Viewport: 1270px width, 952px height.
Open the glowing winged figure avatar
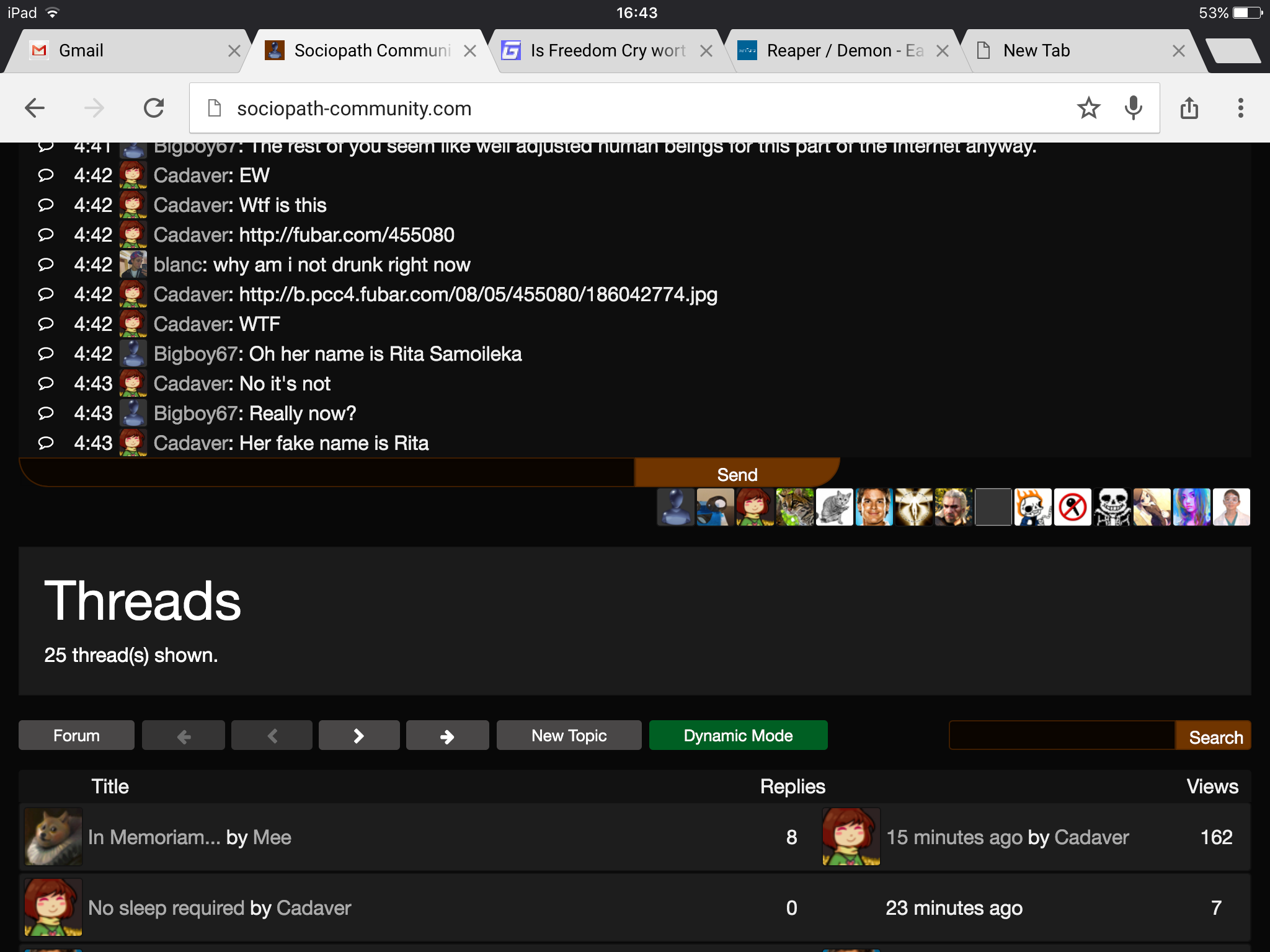tap(914, 507)
